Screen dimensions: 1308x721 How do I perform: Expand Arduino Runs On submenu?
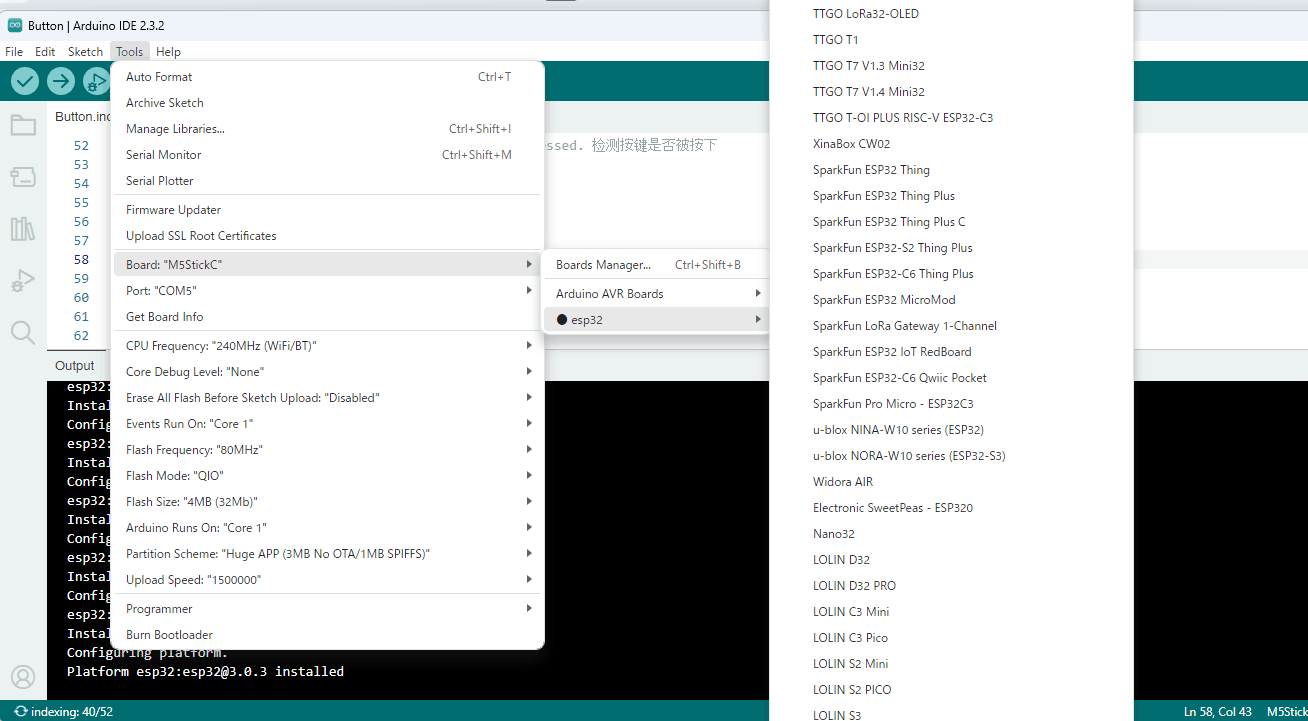327,528
